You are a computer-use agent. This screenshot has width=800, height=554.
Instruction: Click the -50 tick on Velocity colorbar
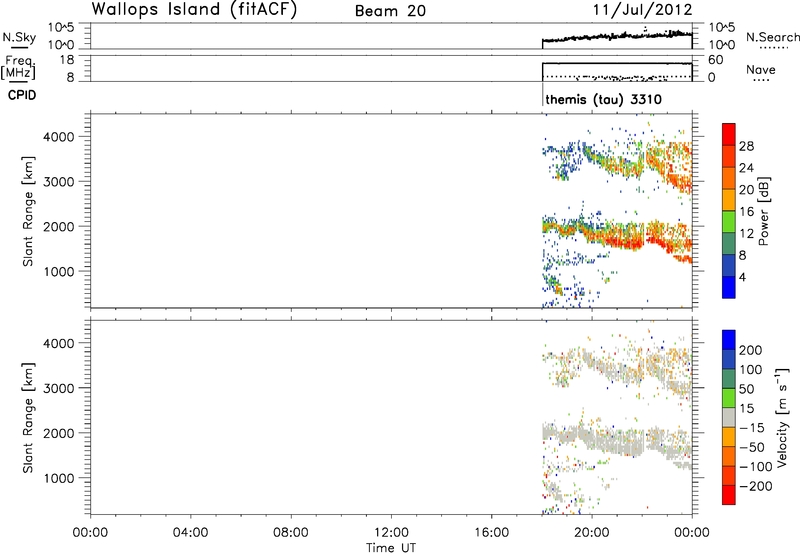(x=752, y=447)
